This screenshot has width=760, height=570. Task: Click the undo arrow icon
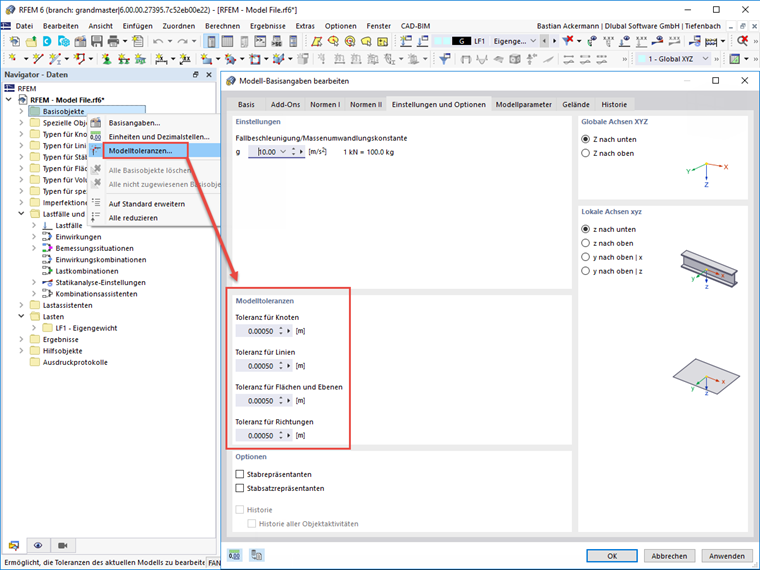pos(158,41)
